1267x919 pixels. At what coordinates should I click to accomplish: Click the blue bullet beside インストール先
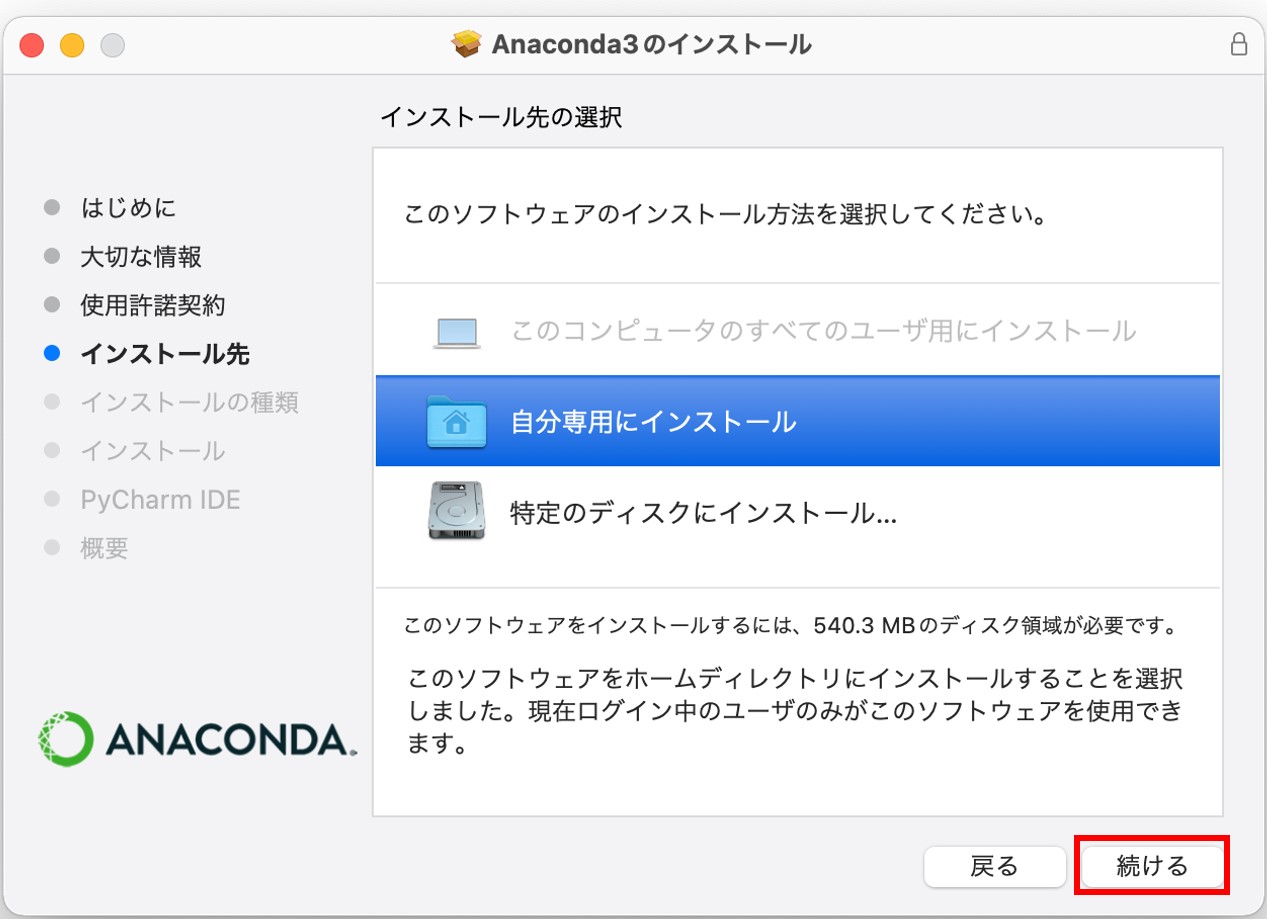click(x=53, y=354)
